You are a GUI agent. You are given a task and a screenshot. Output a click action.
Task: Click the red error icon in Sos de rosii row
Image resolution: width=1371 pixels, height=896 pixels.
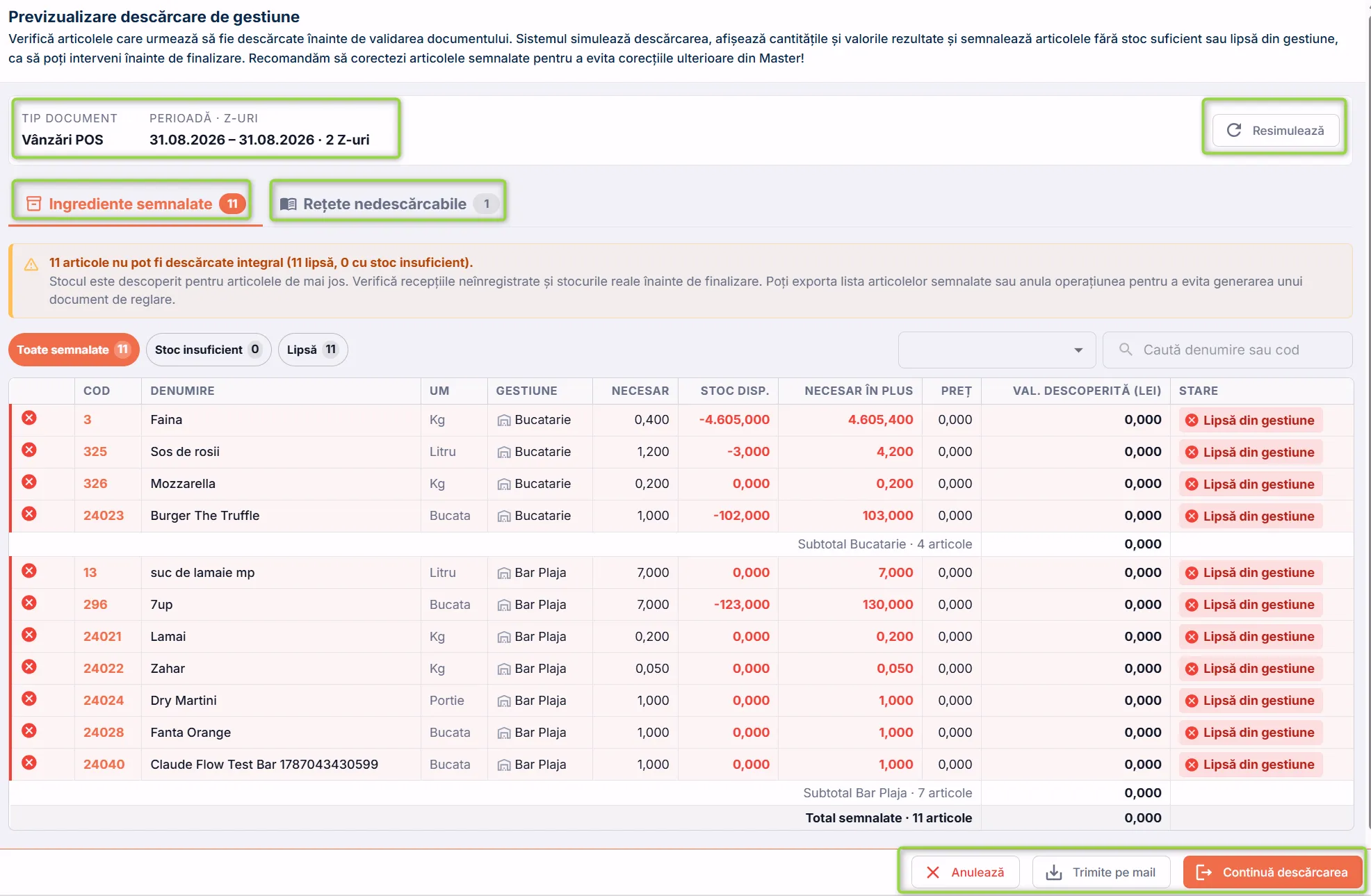(x=29, y=450)
